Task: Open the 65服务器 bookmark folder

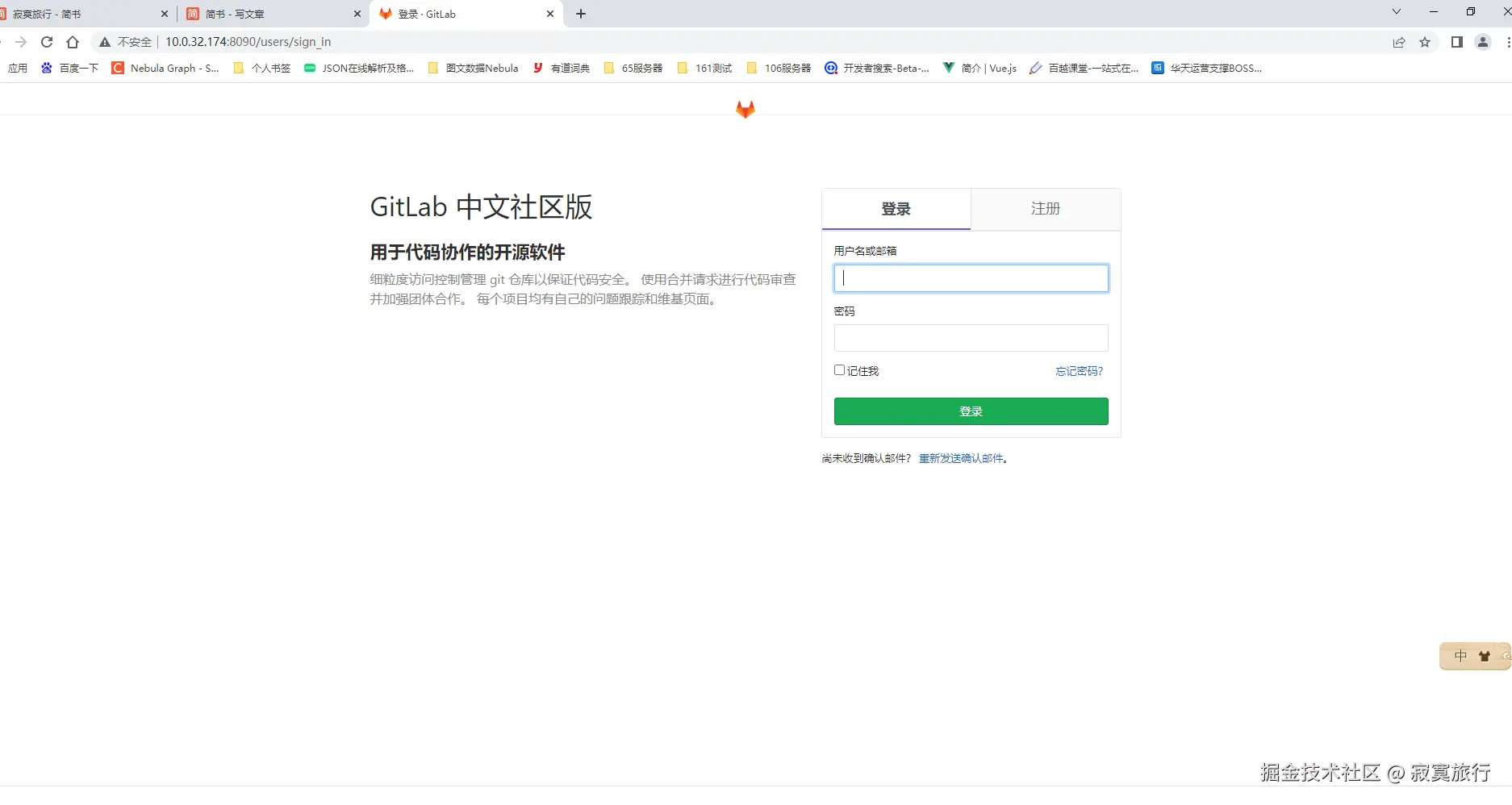Action: 633,69
